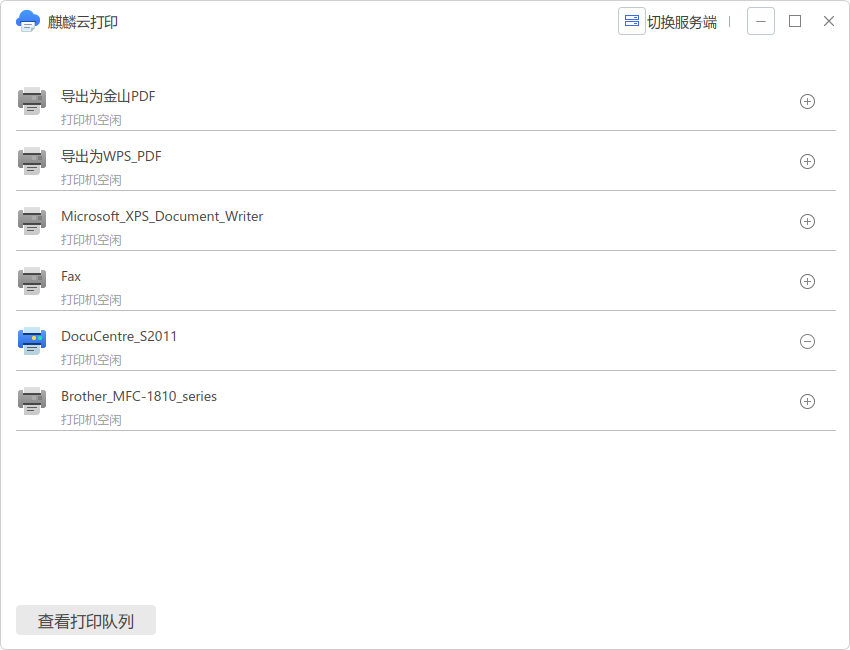Click 打印机空闲 status under Fax

tap(91, 300)
